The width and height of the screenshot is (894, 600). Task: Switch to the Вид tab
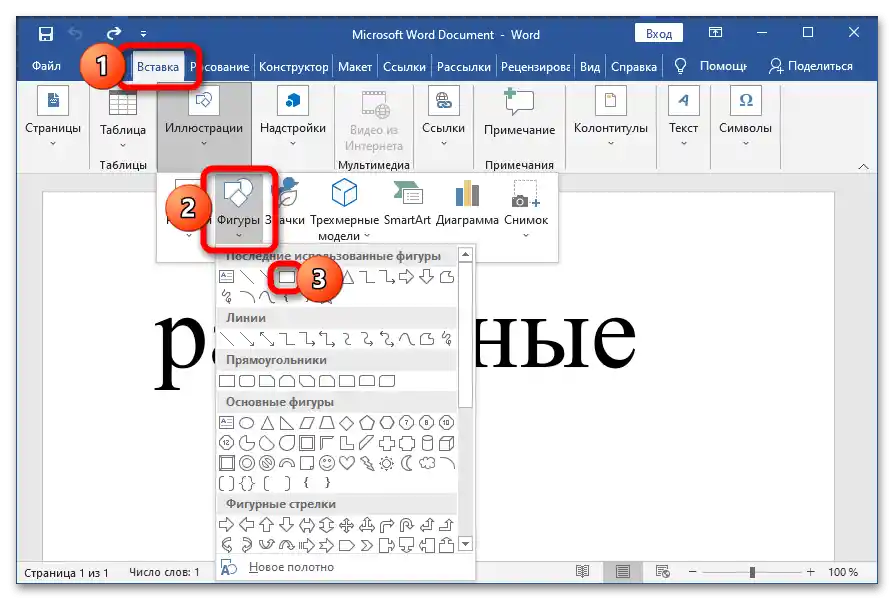click(590, 67)
